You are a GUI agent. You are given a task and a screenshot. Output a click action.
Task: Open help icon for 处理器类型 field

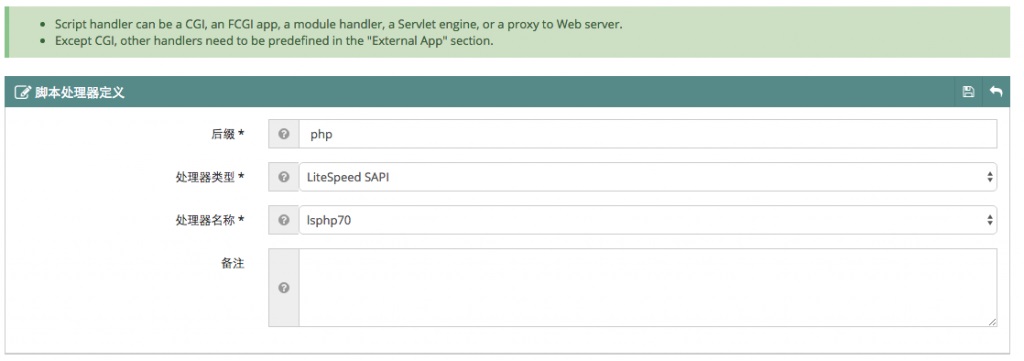(x=283, y=177)
